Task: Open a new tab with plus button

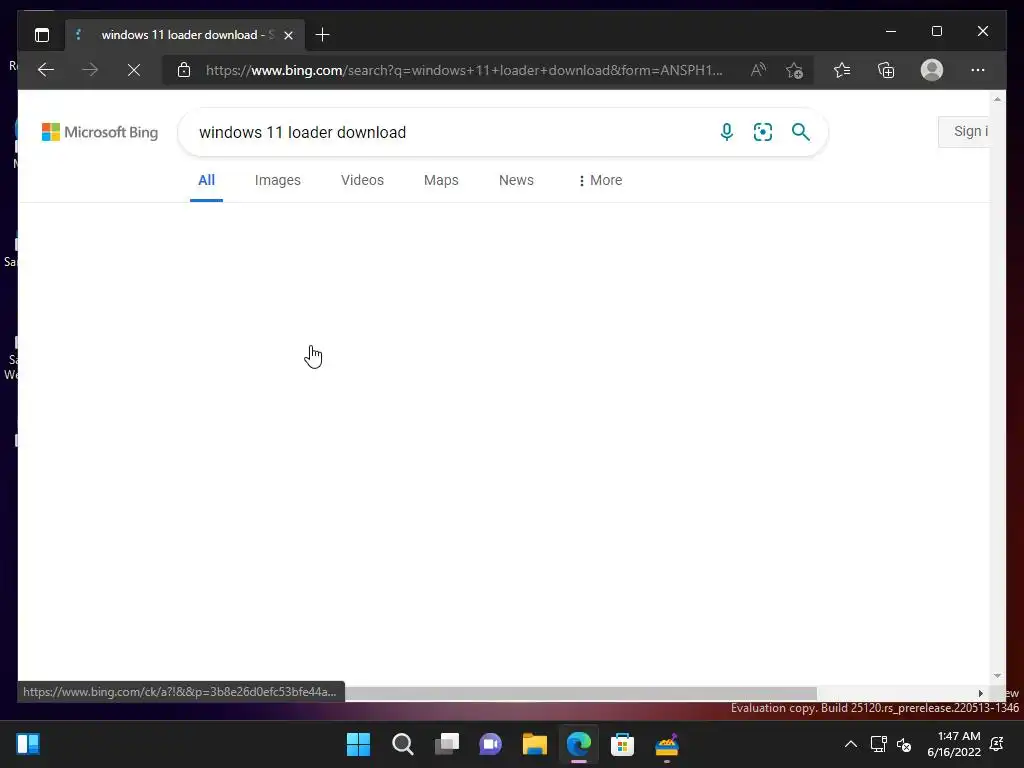Action: point(322,35)
